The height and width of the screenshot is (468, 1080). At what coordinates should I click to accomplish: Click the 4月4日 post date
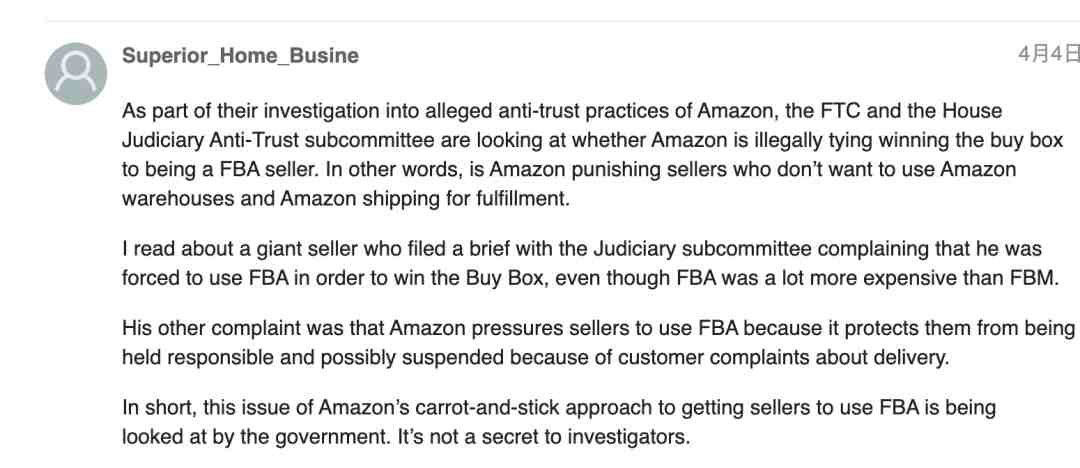click(x=1049, y=54)
